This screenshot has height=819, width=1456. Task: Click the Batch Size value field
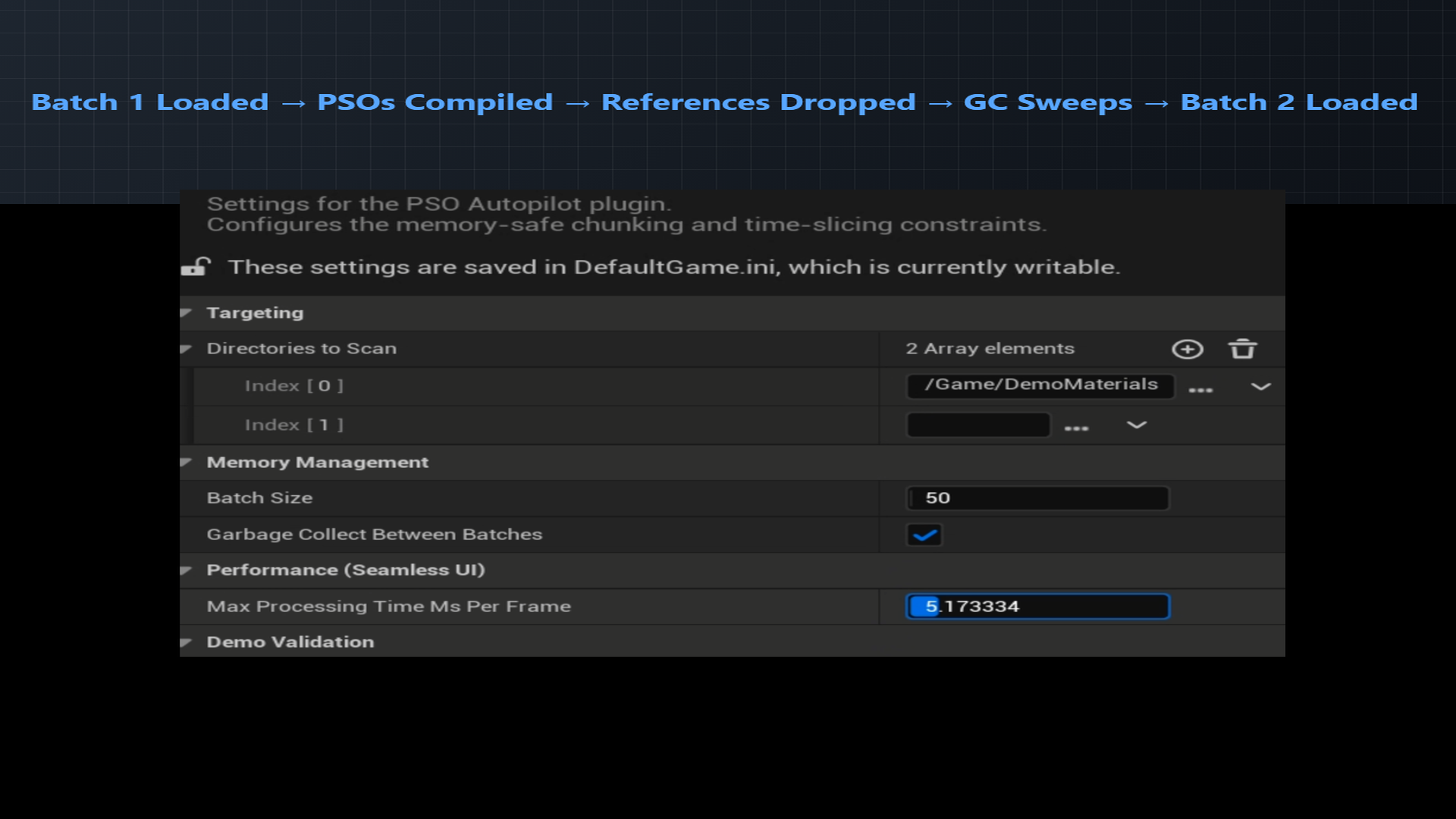[x=1037, y=498]
